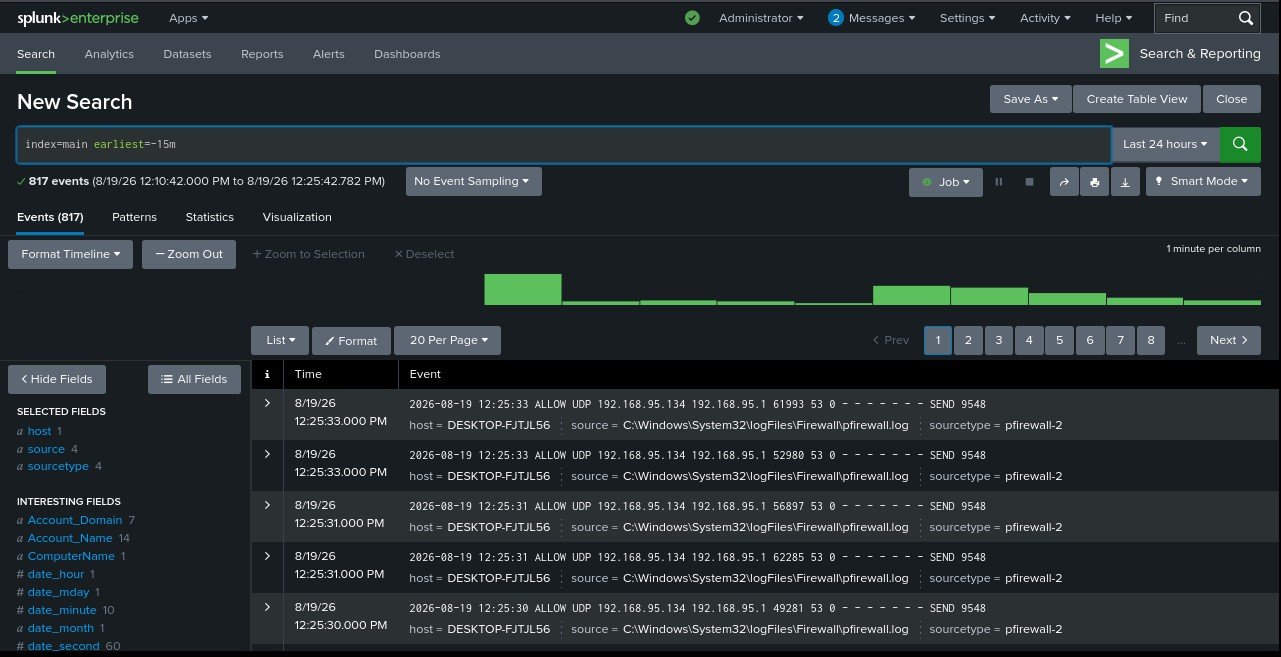Select the last timeline column
This screenshot has width=1281, height=657.
(1222, 302)
